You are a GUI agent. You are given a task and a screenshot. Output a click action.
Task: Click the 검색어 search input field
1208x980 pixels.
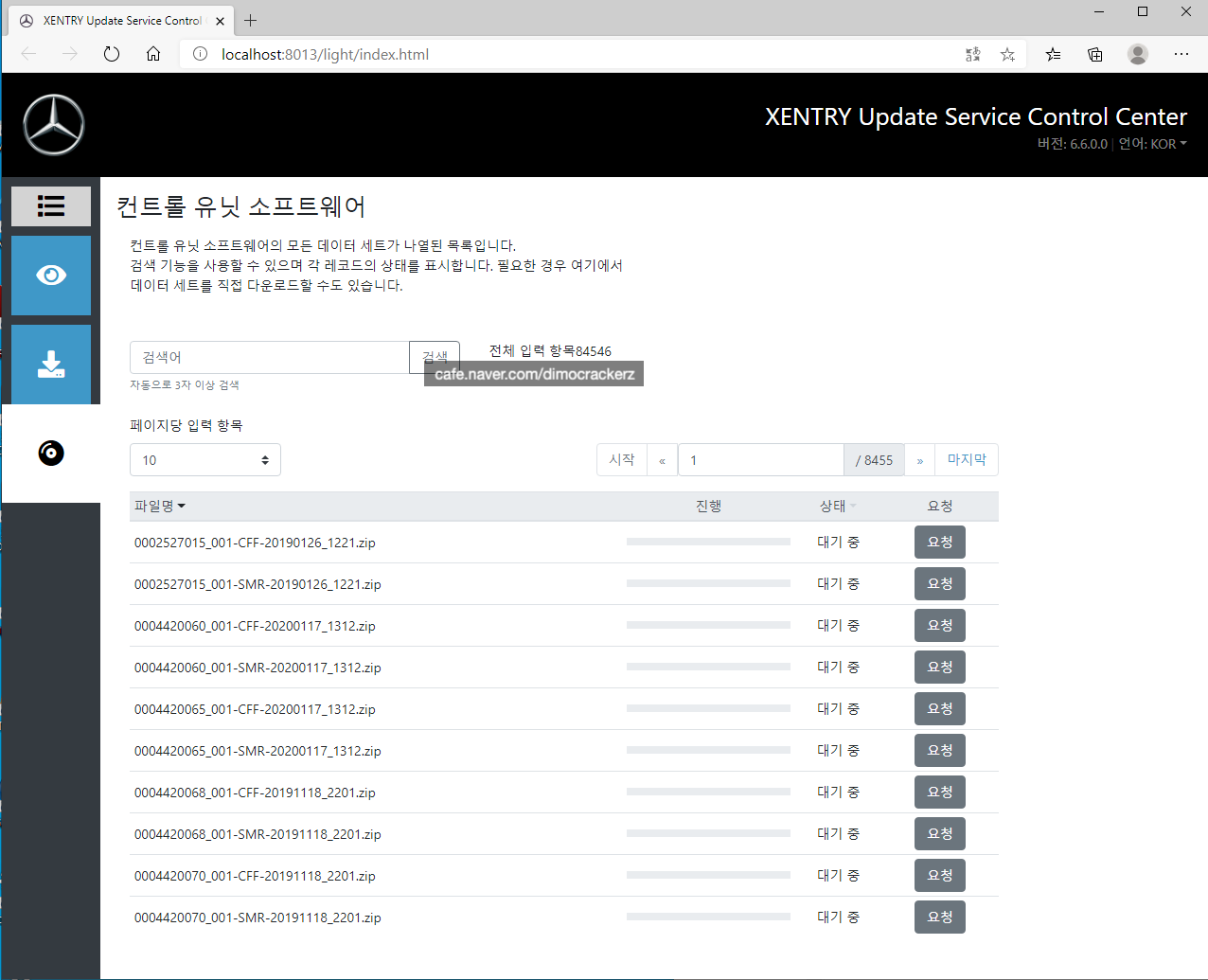coord(270,357)
